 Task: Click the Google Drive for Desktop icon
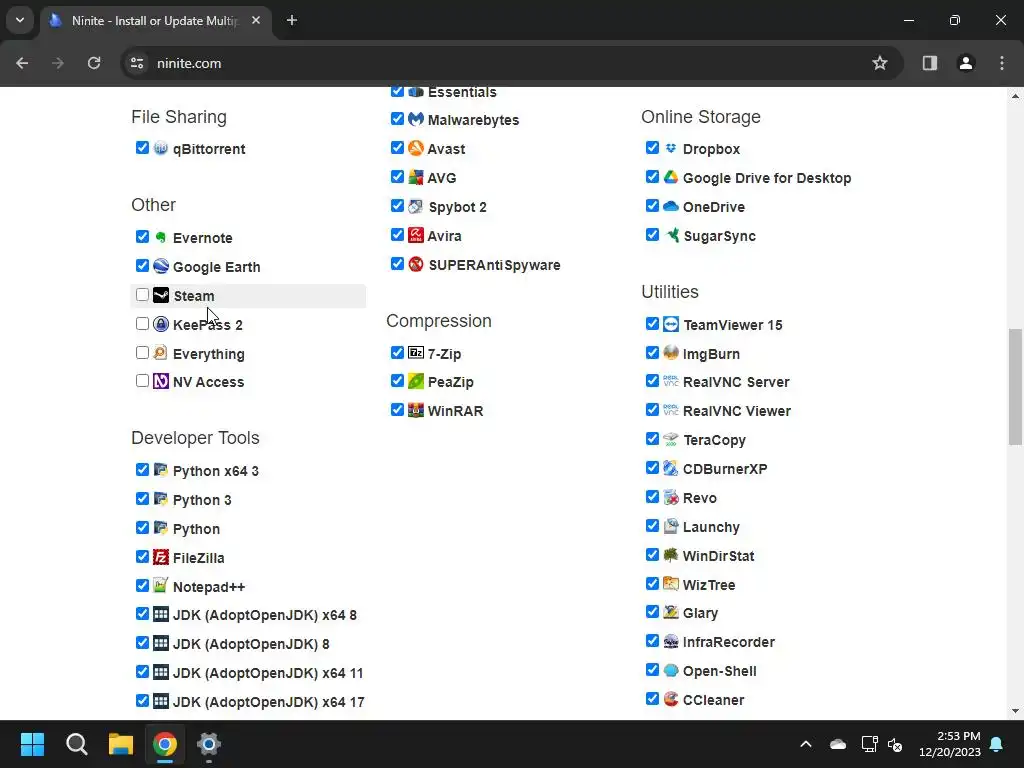pyautogui.click(x=671, y=177)
